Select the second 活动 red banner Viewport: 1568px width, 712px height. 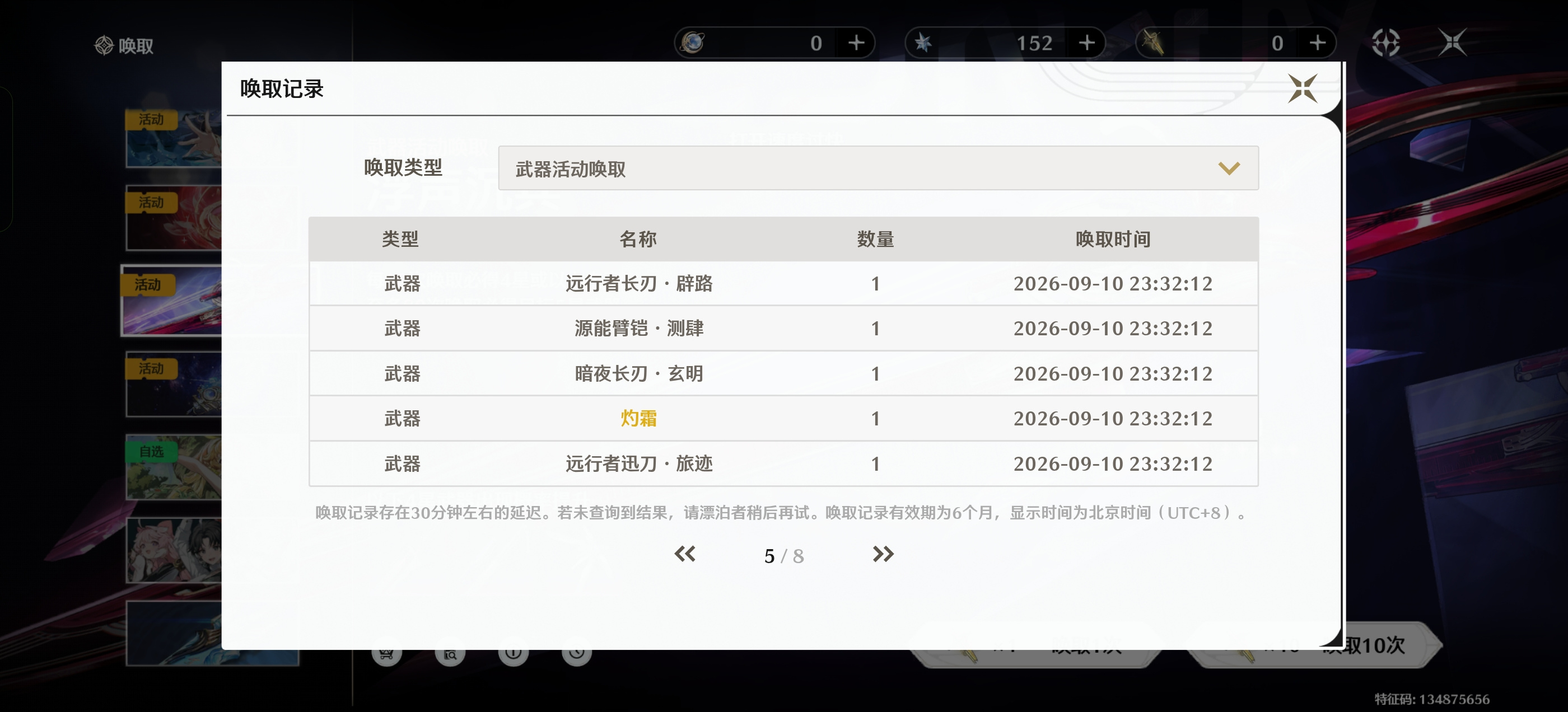click(x=174, y=218)
